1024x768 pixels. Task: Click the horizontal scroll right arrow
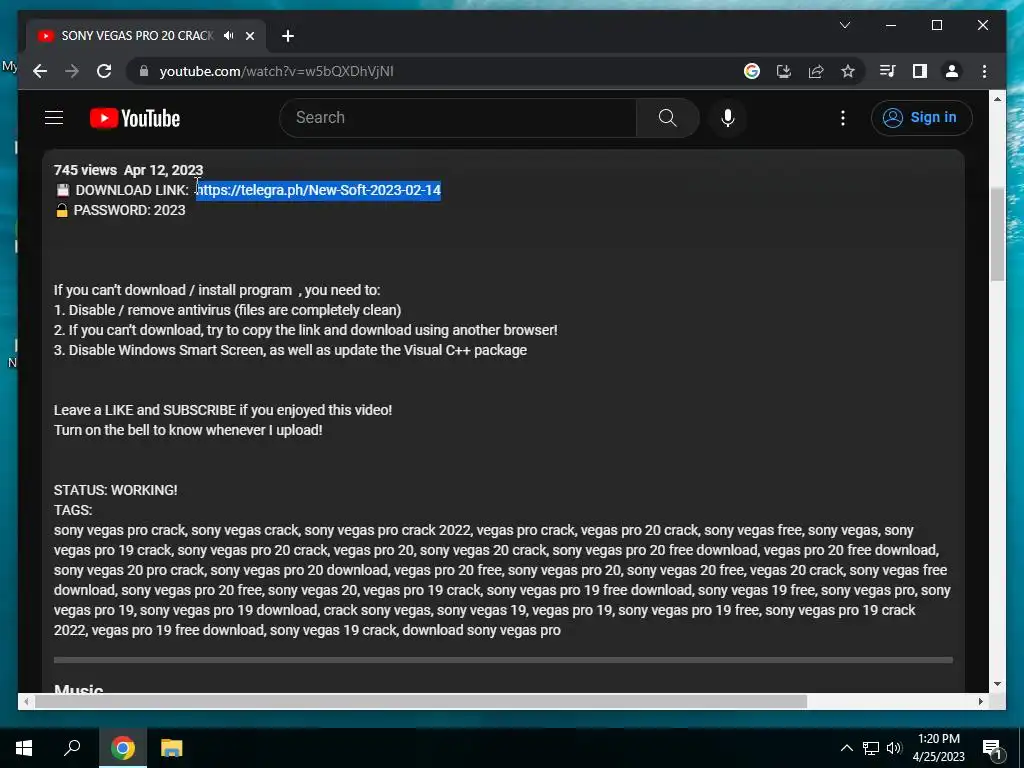point(980,701)
